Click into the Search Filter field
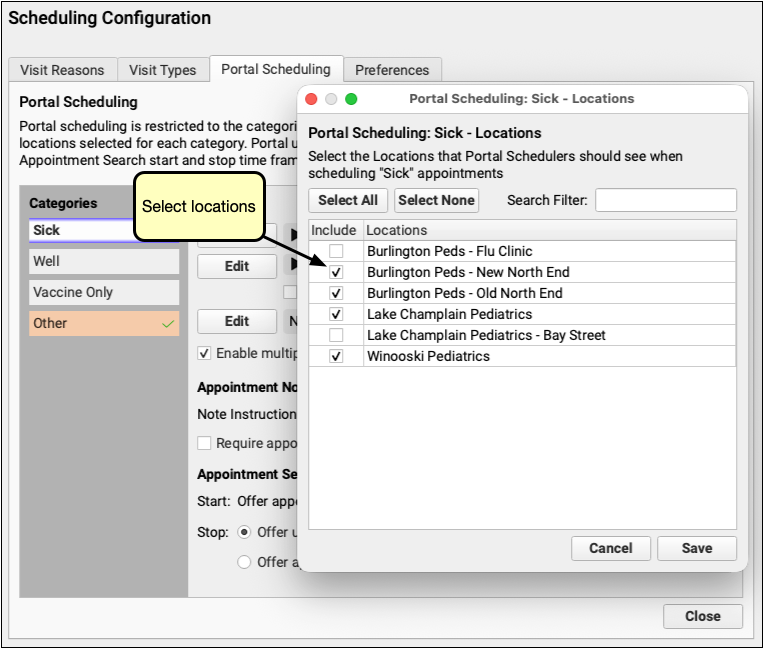This screenshot has height=648, width=763. coord(665,200)
